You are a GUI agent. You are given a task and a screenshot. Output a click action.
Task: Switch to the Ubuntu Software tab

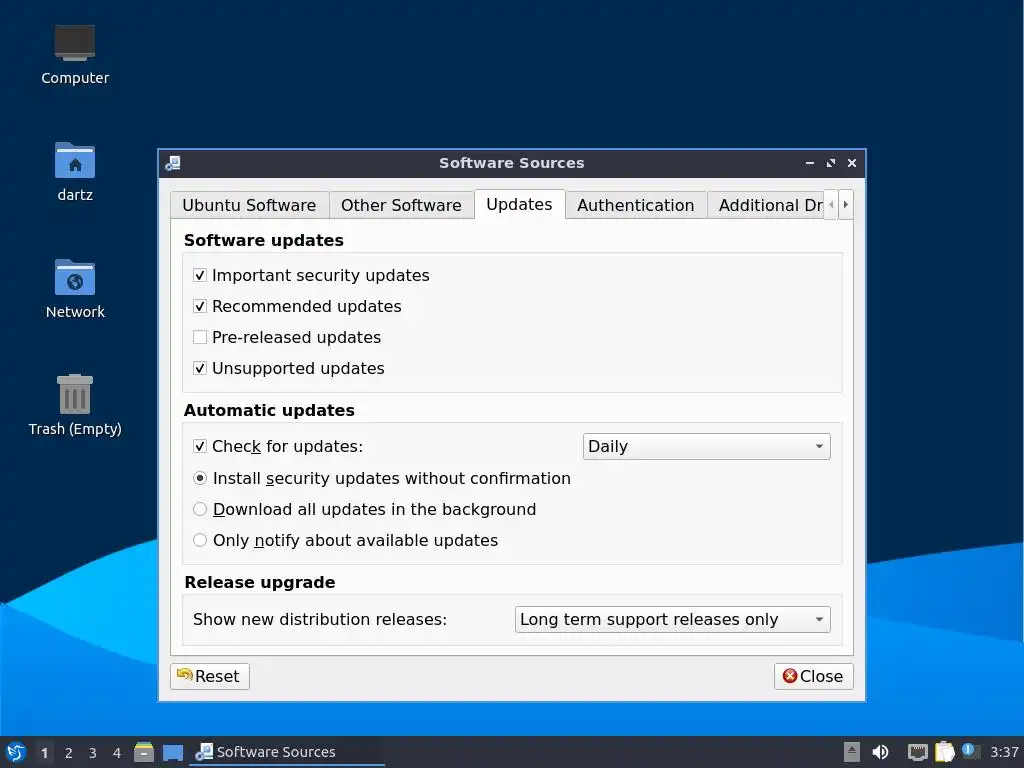click(249, 205)
